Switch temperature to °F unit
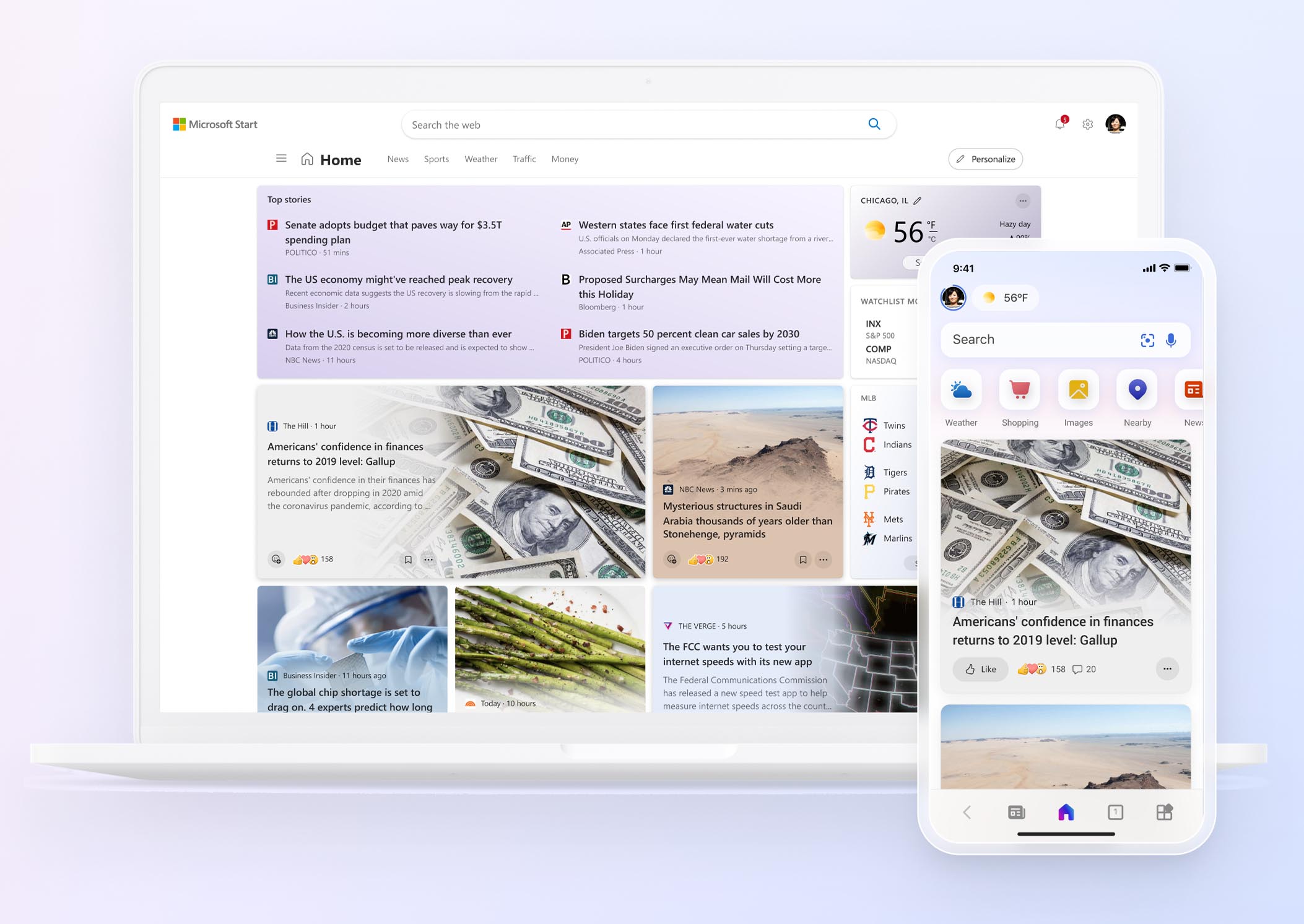The height and width of the screenshot is (924, 1304). coord(932,225)
